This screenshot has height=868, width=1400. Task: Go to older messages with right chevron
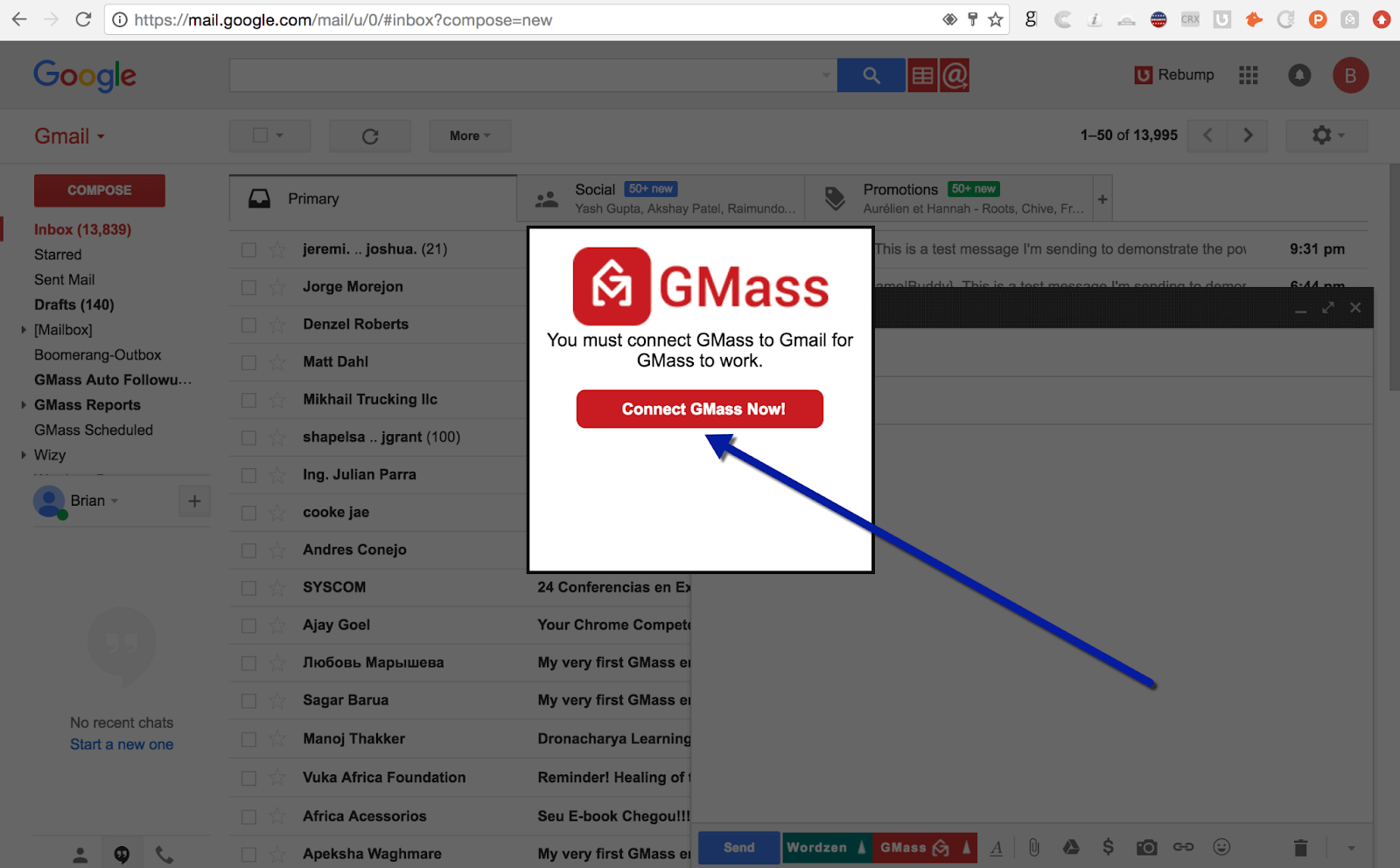1248,135
